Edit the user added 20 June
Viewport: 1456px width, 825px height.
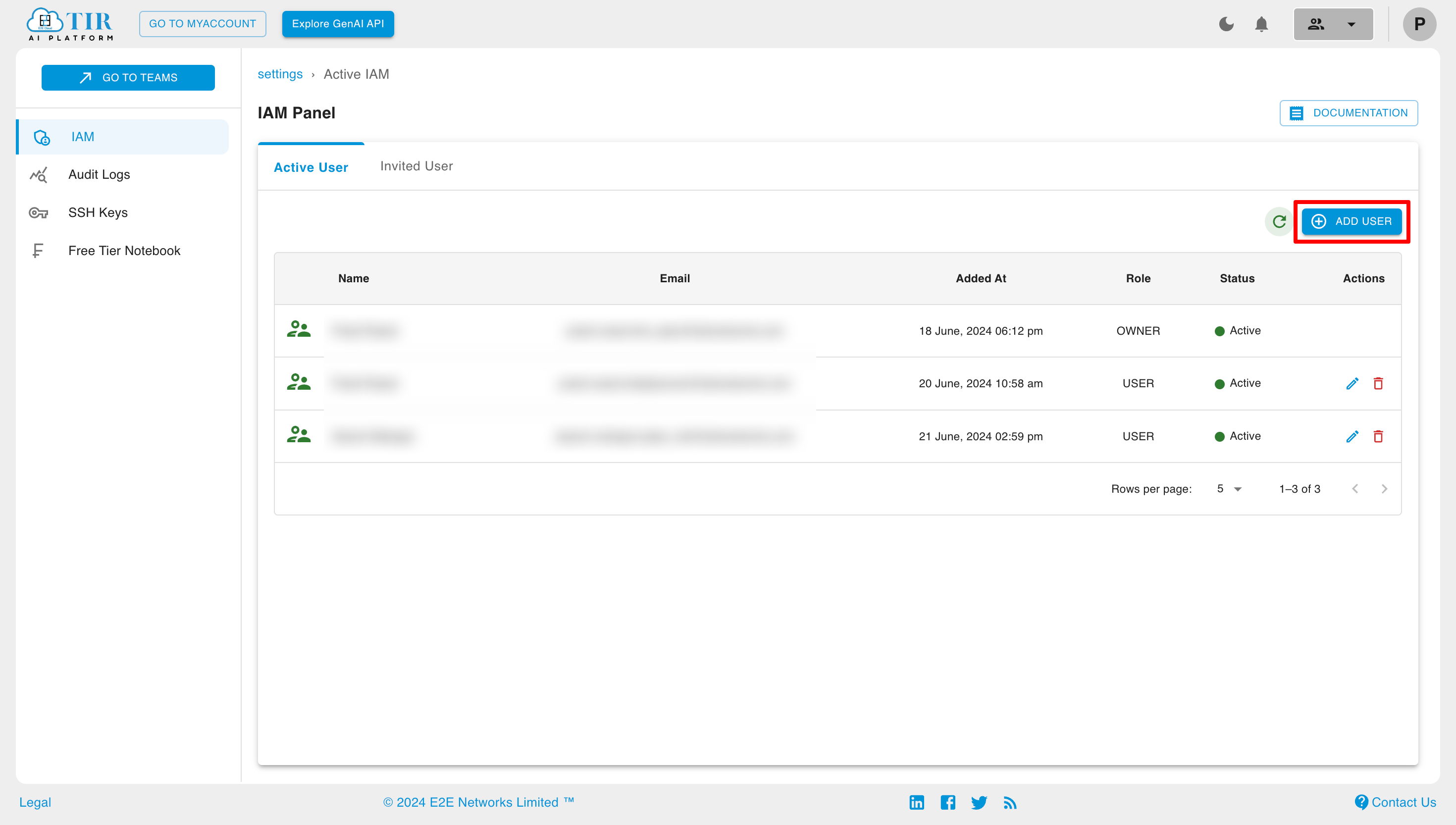[1352, 384]
